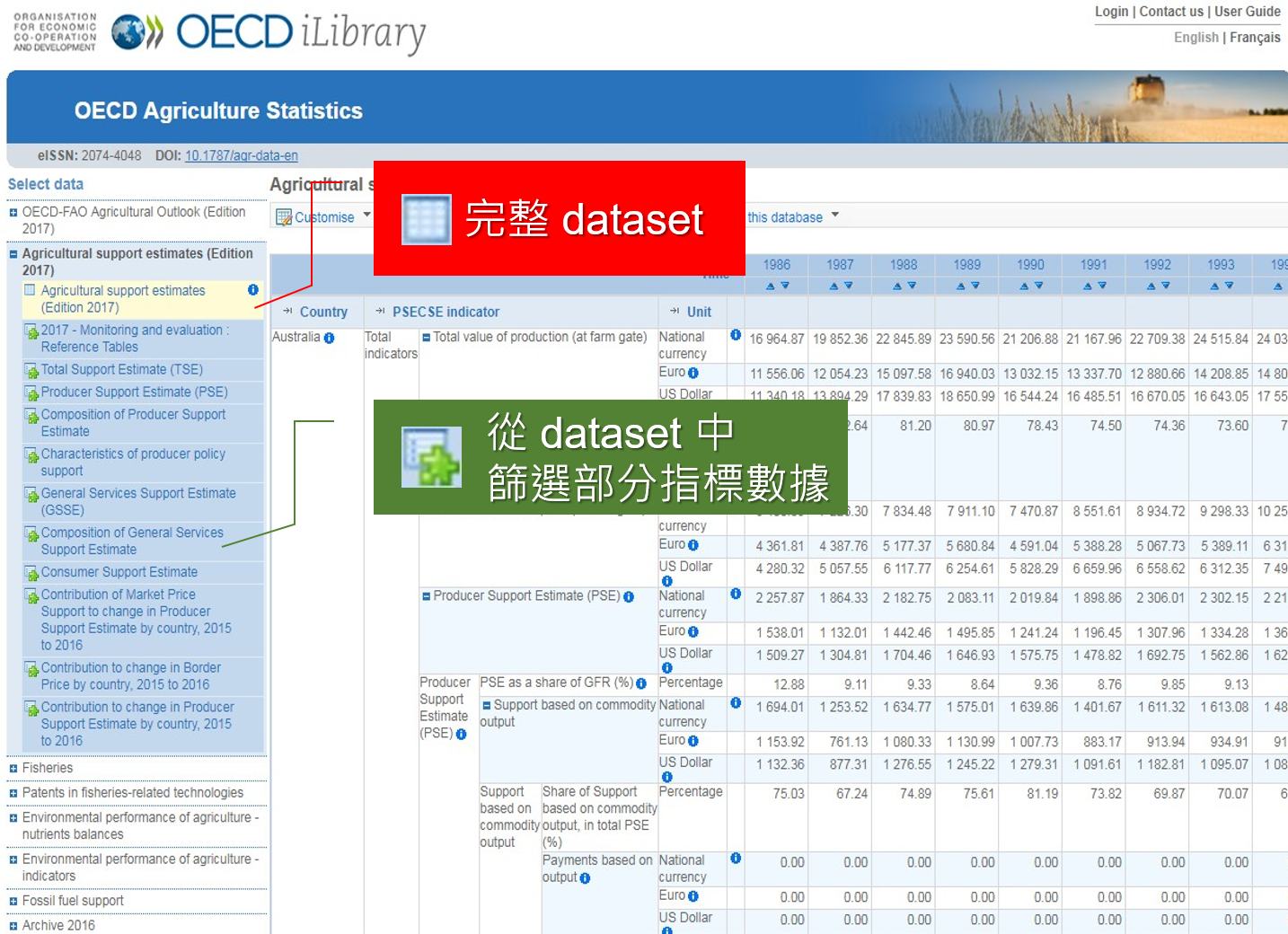
Task: Click dataset icon for 2017 Monitoring and evaluation Reference Tables
Action: [31, 331]
